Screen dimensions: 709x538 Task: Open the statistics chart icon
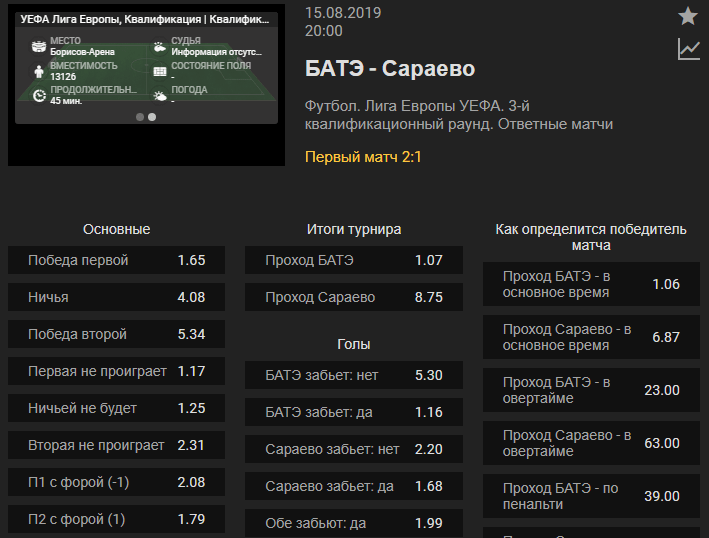[x=688, y=49]
